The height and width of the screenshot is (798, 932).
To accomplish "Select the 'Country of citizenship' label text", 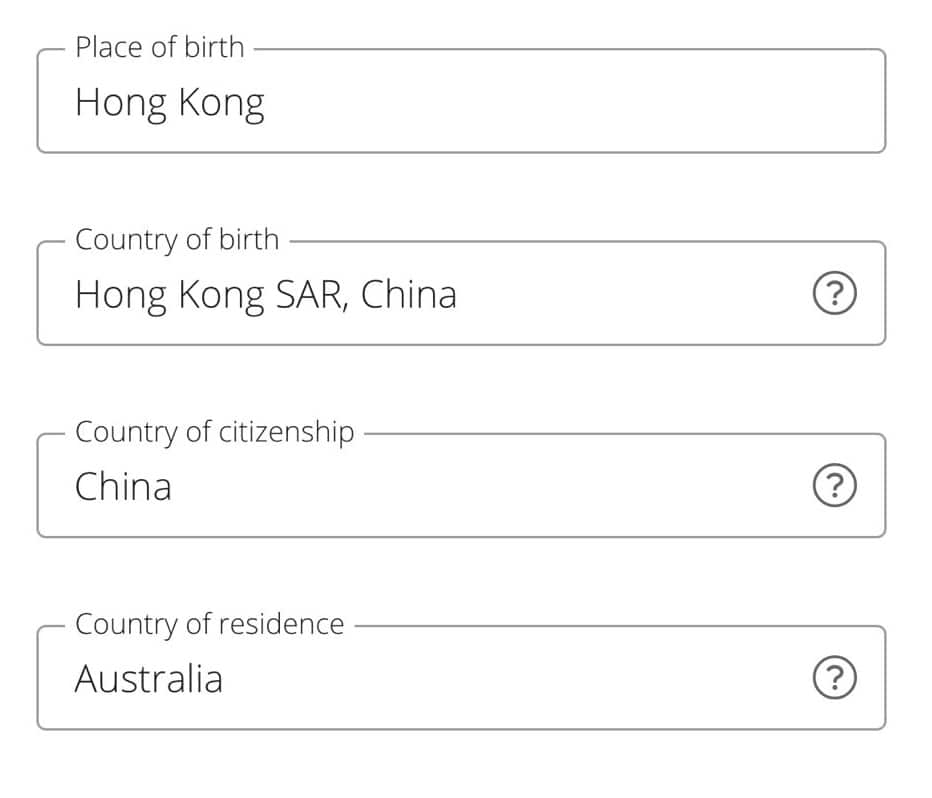I will click(x=214, y=432).
